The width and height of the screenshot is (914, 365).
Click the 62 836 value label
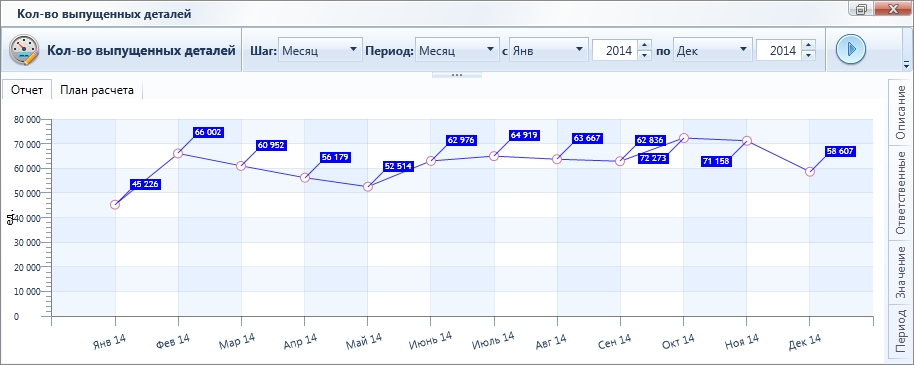pyautogui.click(x=651, y=141)
